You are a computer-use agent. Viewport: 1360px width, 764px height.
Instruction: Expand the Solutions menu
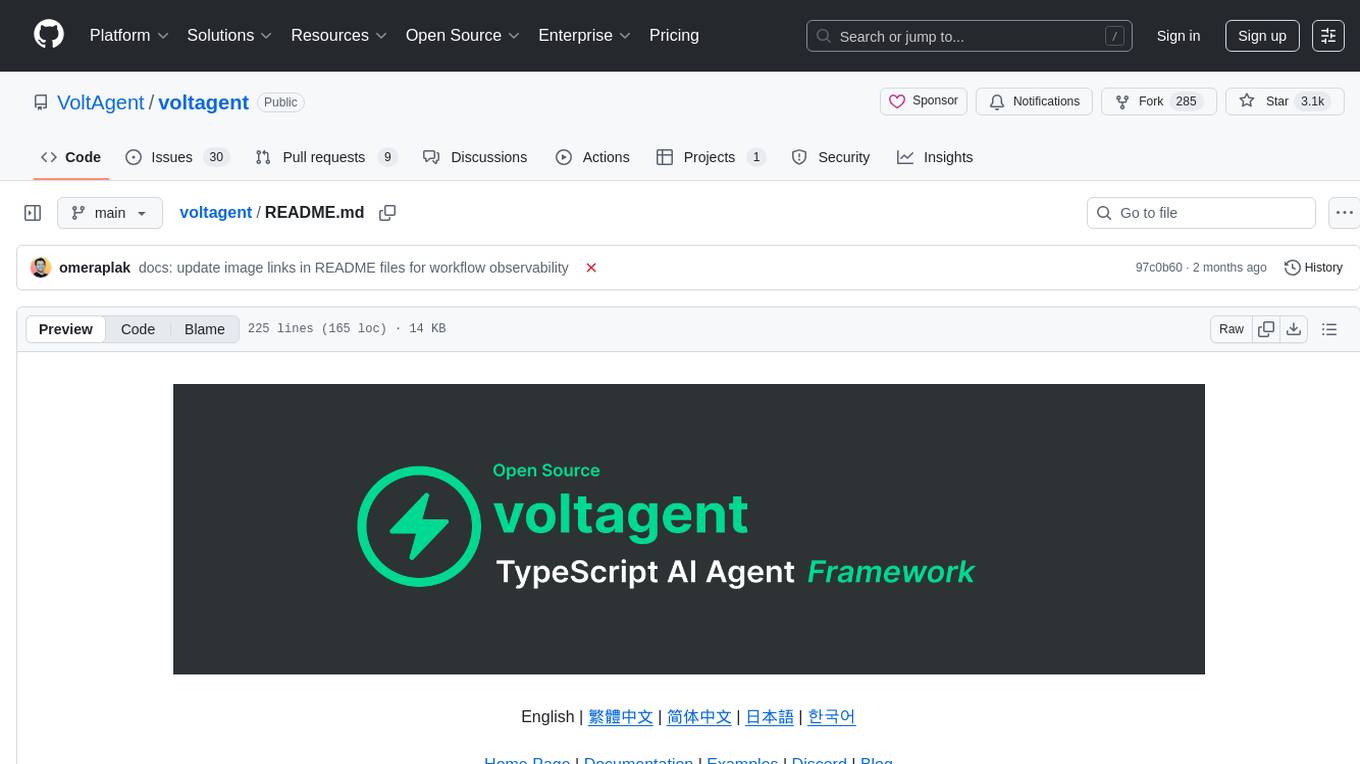[x=229, y=35]
